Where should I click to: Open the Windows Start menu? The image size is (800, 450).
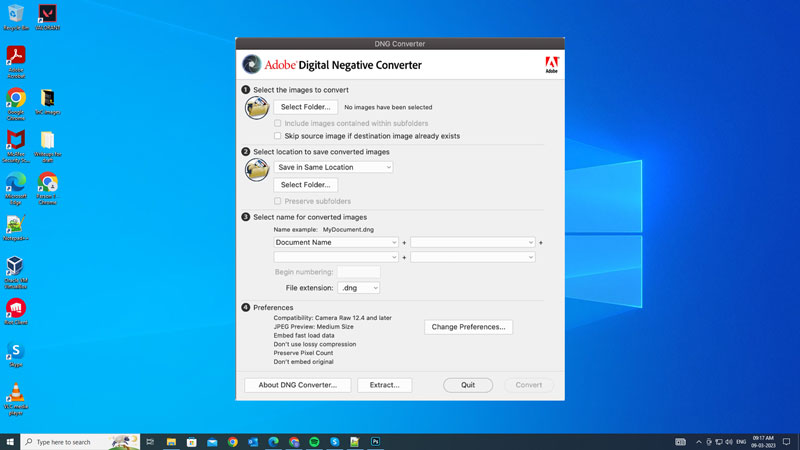[x=10, y=442]
